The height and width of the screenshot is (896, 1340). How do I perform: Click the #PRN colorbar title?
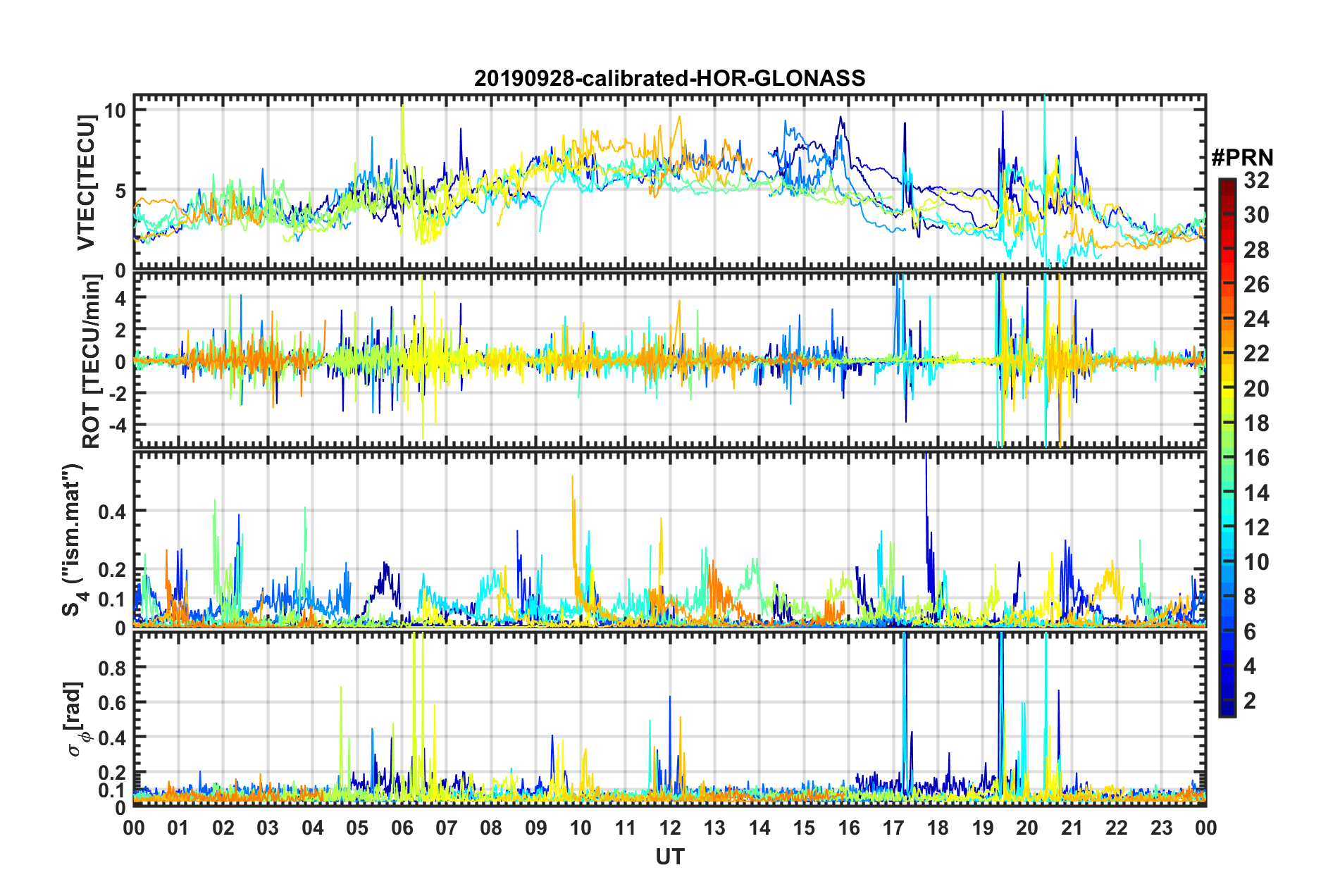[x=1242, y=157]
